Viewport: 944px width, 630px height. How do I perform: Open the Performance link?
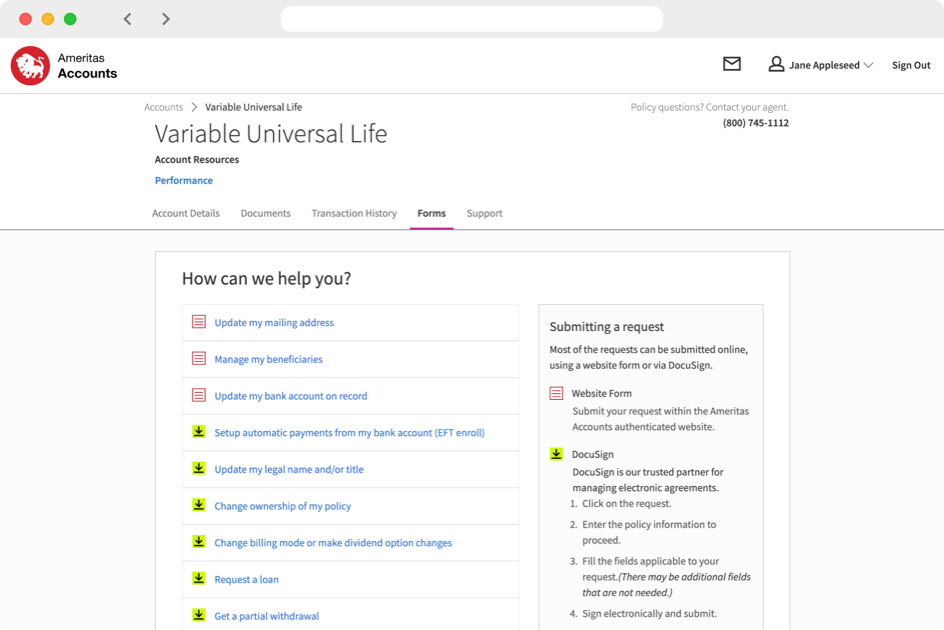184,181
